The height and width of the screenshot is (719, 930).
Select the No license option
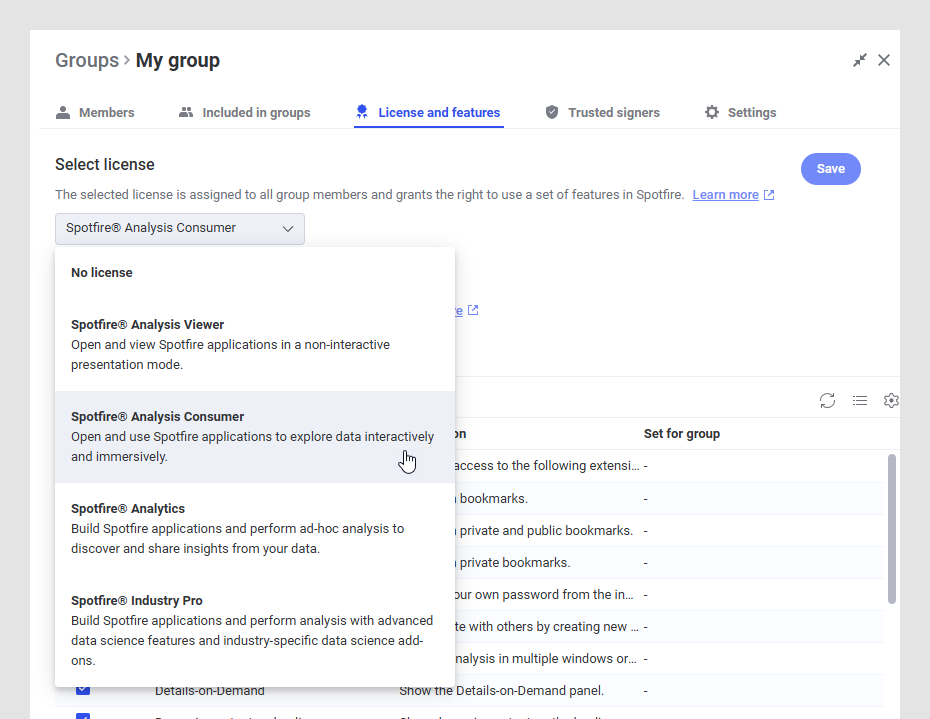pyautogui.click(x=102, y=272)
